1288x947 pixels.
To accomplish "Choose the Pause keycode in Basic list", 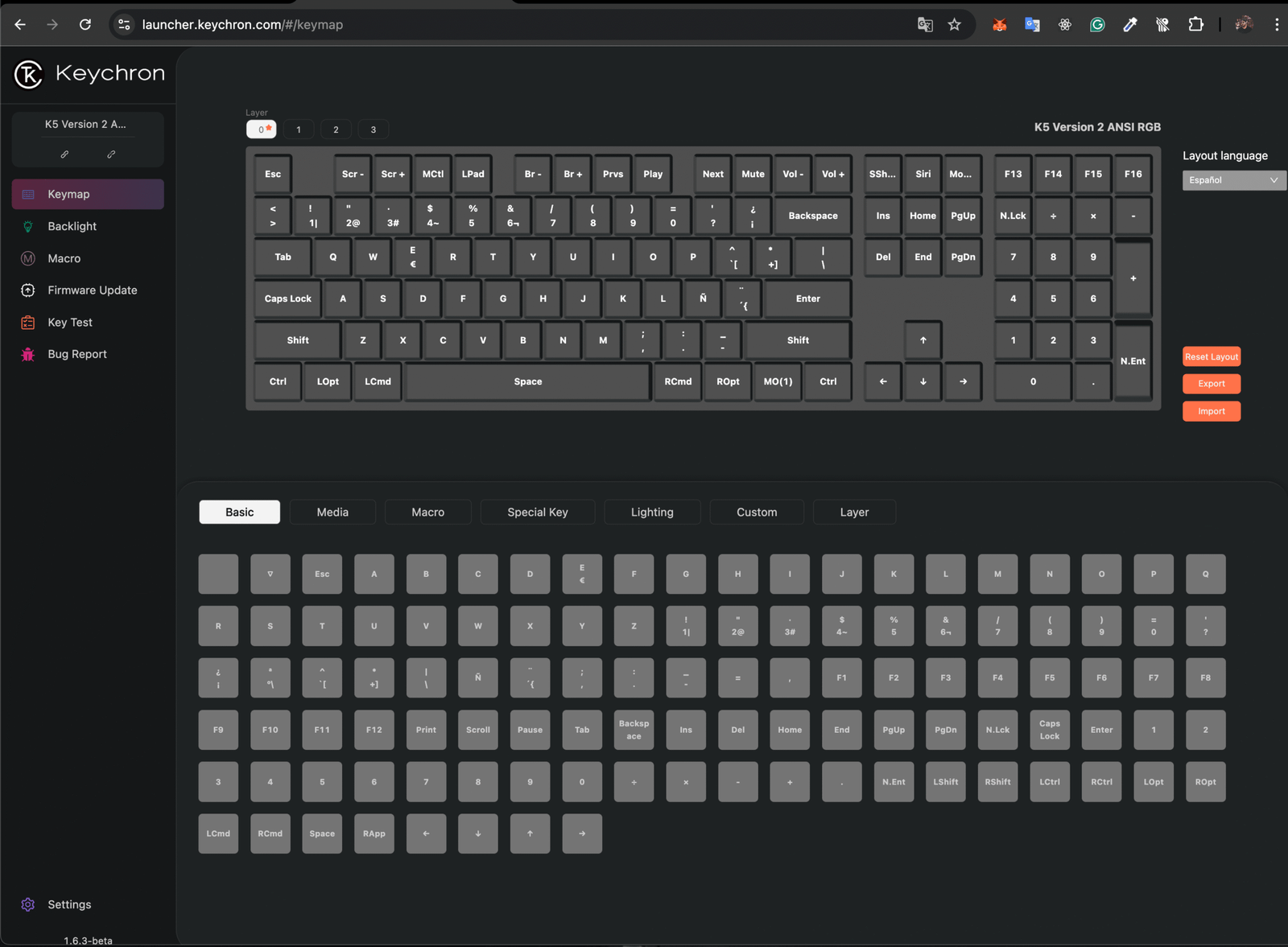I will (x=530, y=730).
